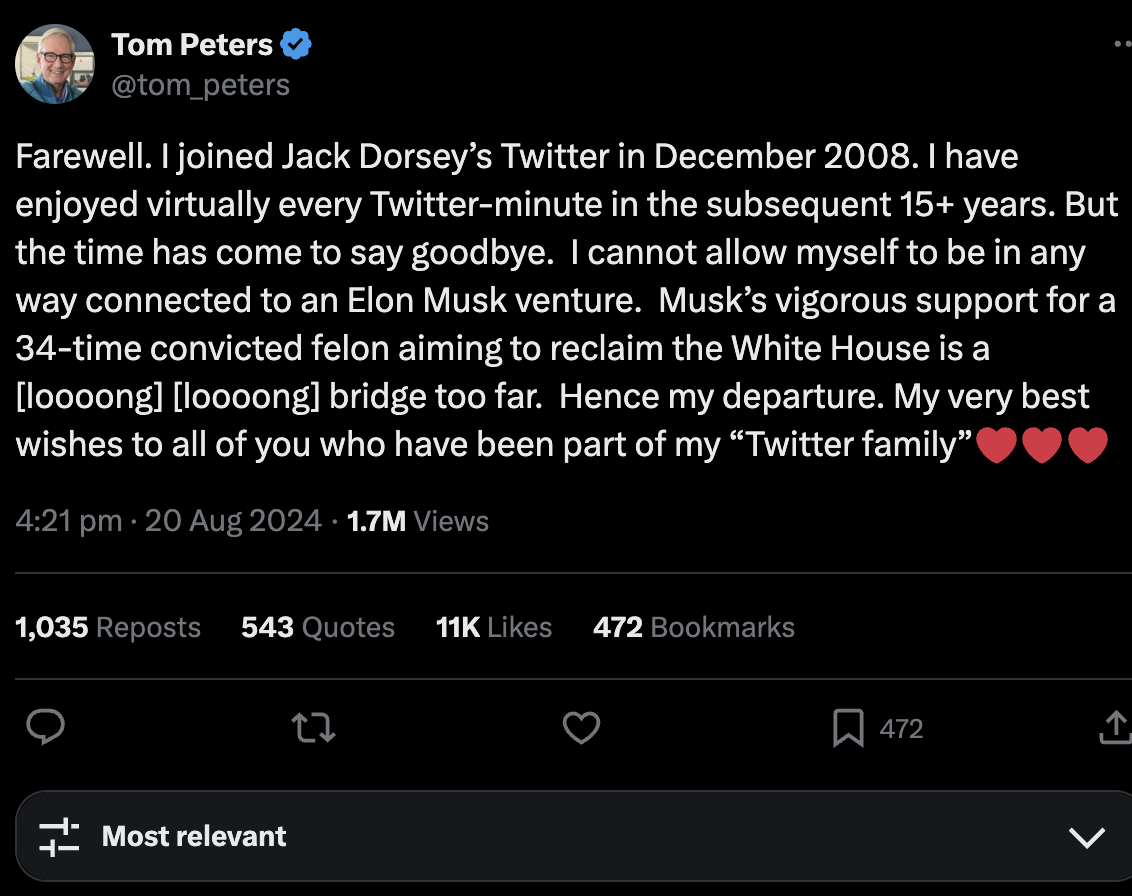The width and height of the screenshot is (1132, 896).
Task: Open the @tom_peters profile handle
Action: click(x=201, y=85)
